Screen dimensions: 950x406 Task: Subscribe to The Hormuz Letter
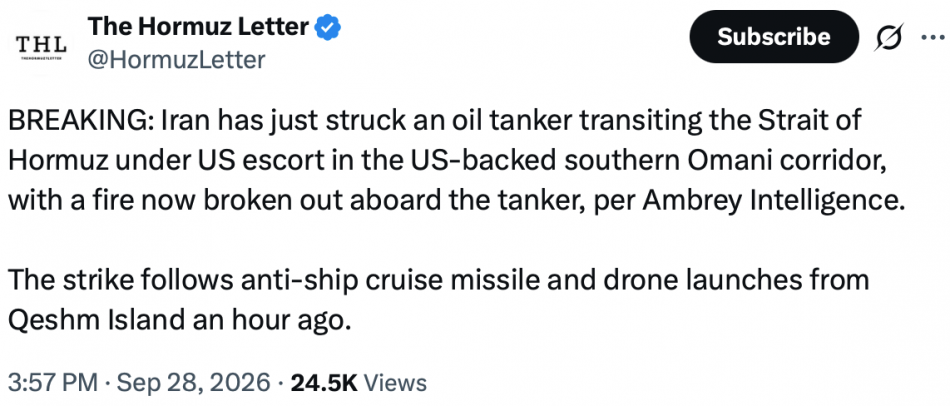[774, 36]
